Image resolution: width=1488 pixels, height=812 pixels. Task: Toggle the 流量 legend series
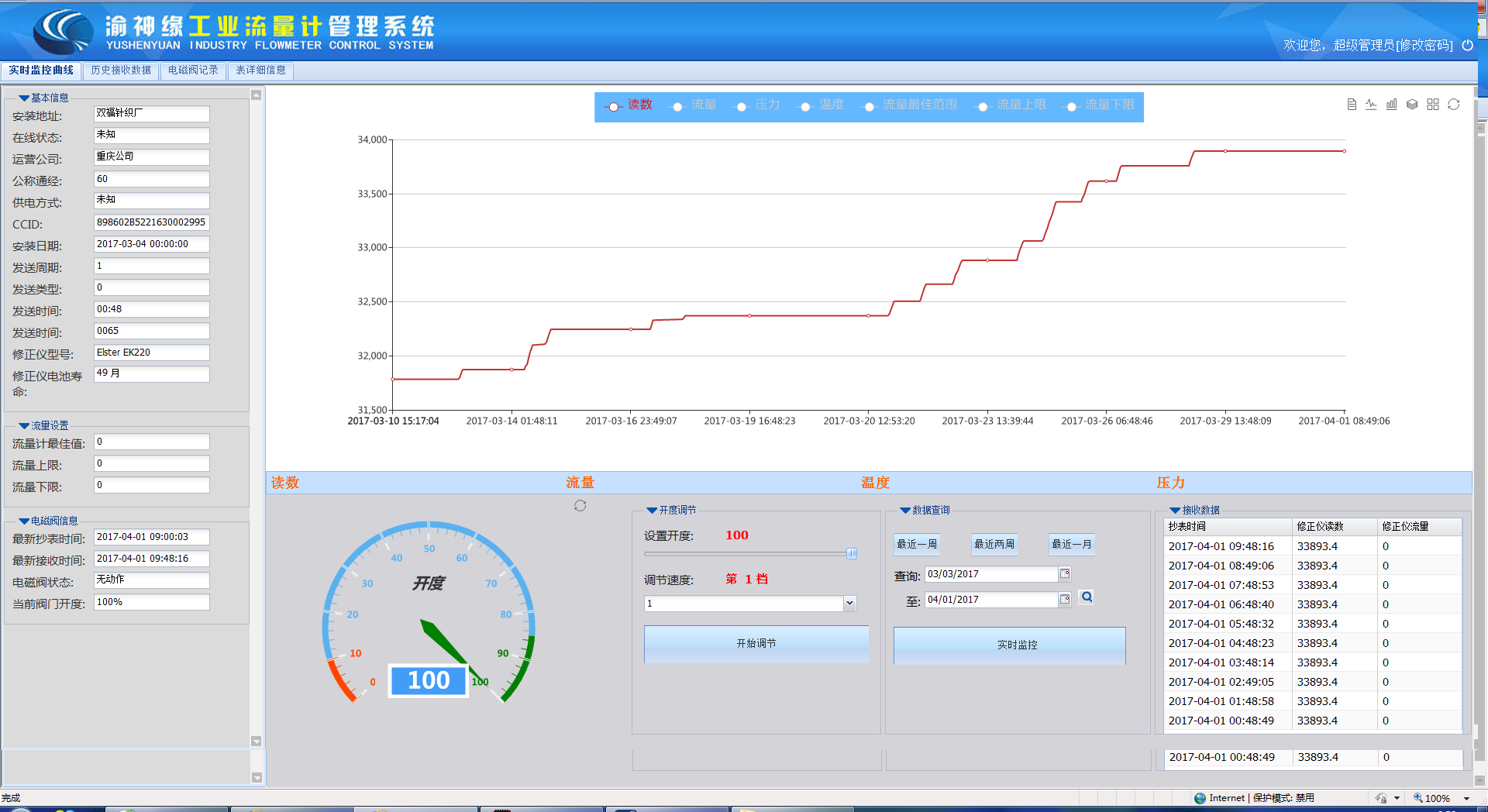coord(695,105)
